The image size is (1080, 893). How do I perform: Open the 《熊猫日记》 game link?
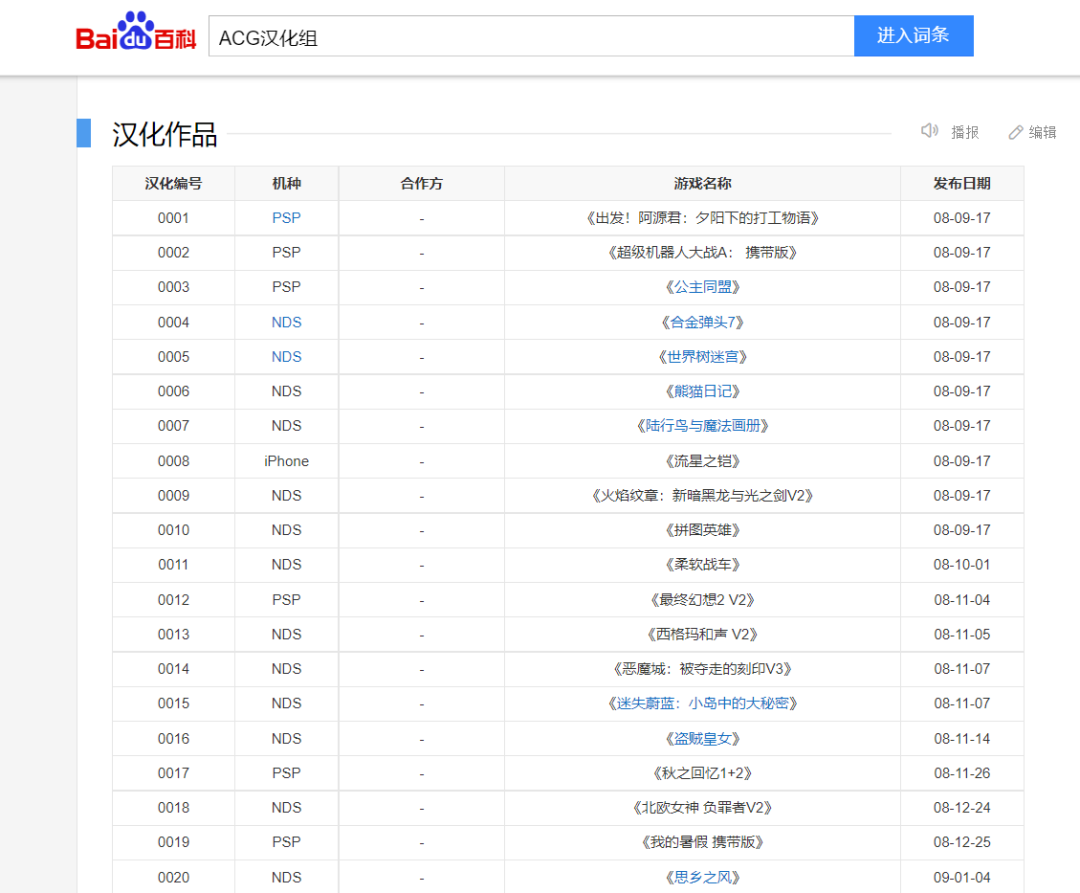(702, 391)
